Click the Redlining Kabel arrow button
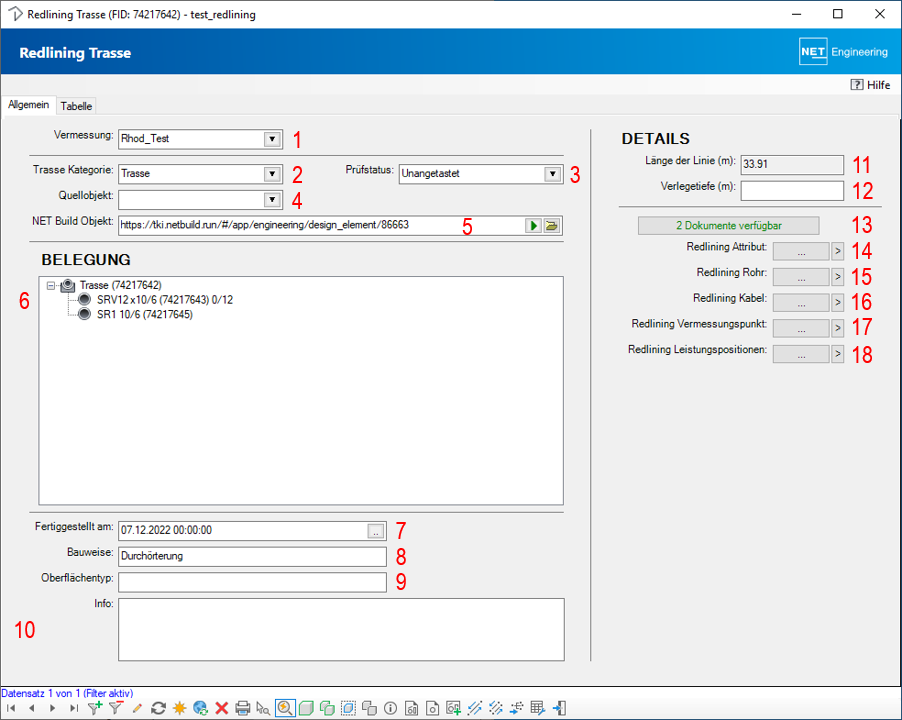Screen dimensions: 902x720 pyautogui.click(x=838, y=302)
